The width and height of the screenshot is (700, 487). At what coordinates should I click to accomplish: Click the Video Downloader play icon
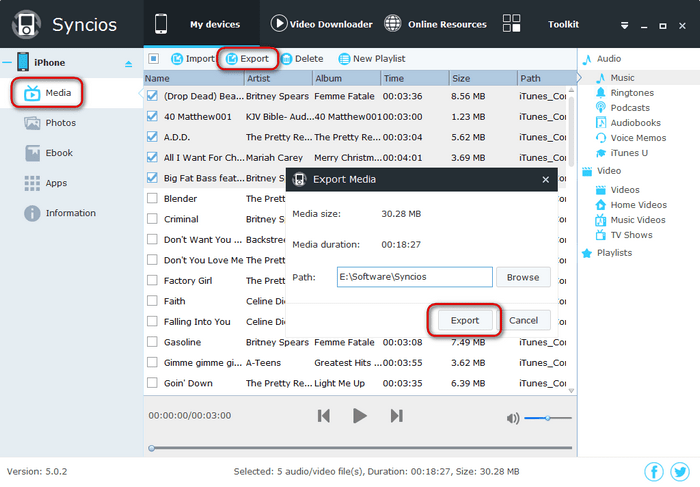pyautogui.click(x=279, y=23)
